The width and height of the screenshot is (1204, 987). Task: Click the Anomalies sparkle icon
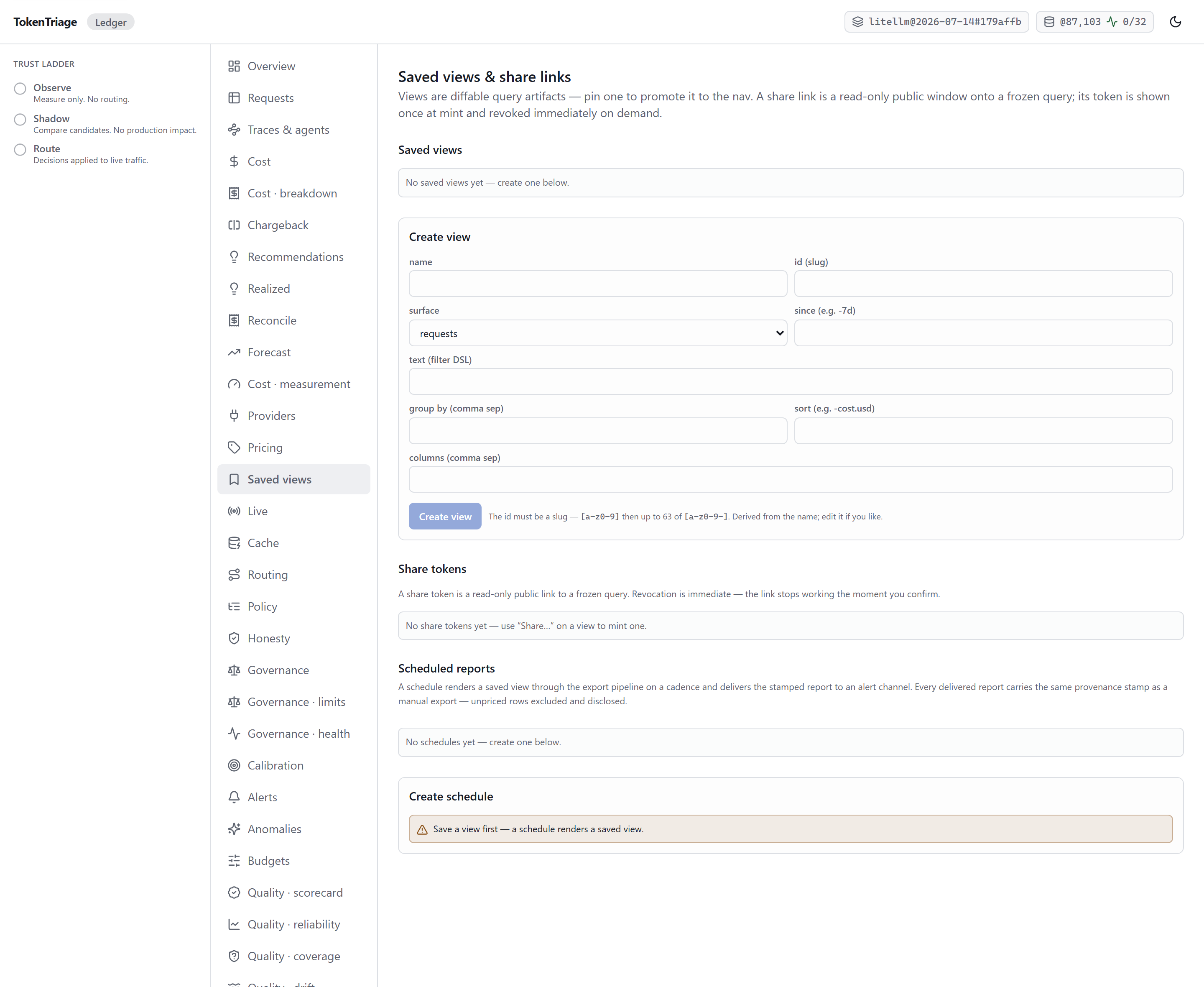point(234,829)
